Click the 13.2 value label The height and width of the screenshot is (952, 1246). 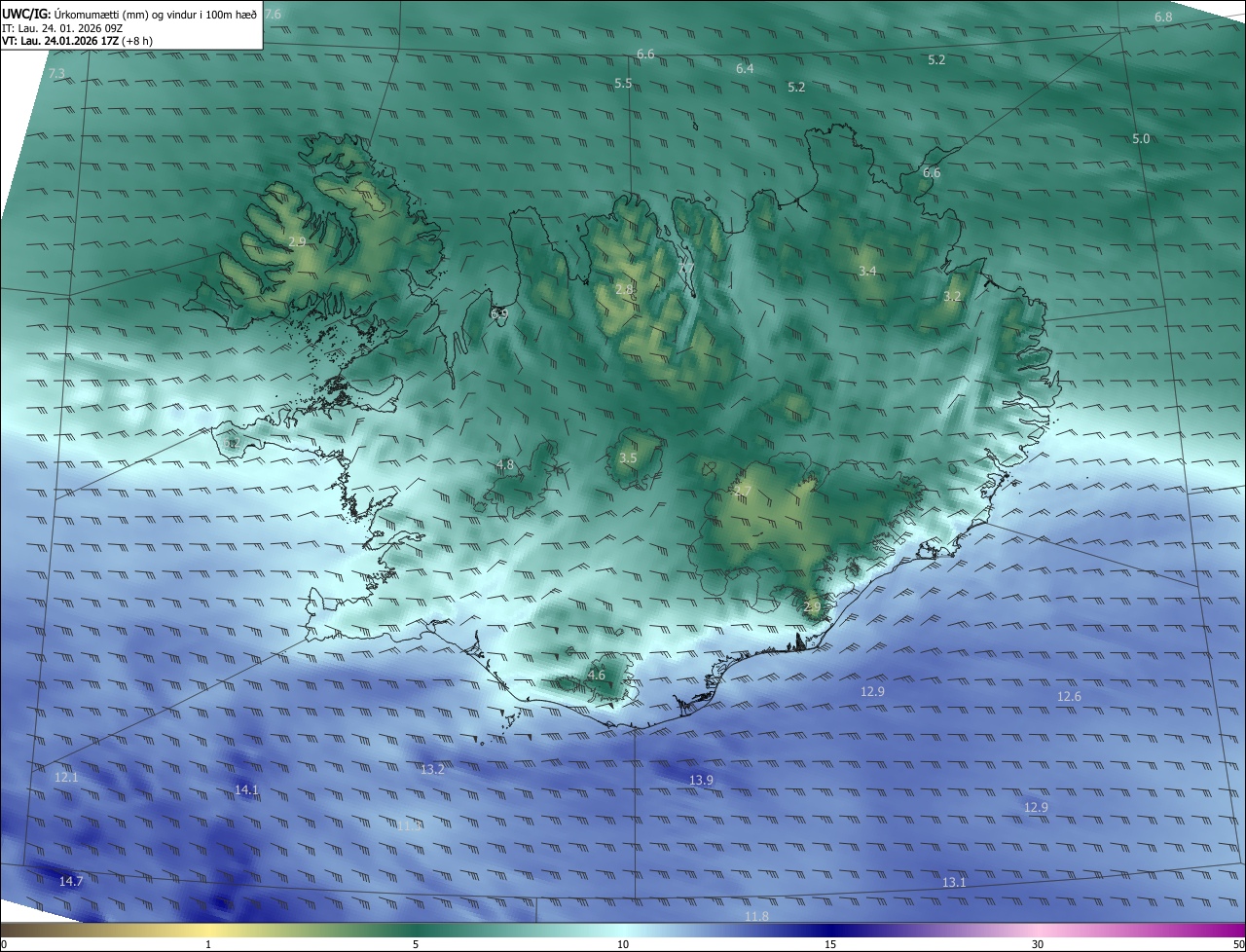(x=432, y=770)
